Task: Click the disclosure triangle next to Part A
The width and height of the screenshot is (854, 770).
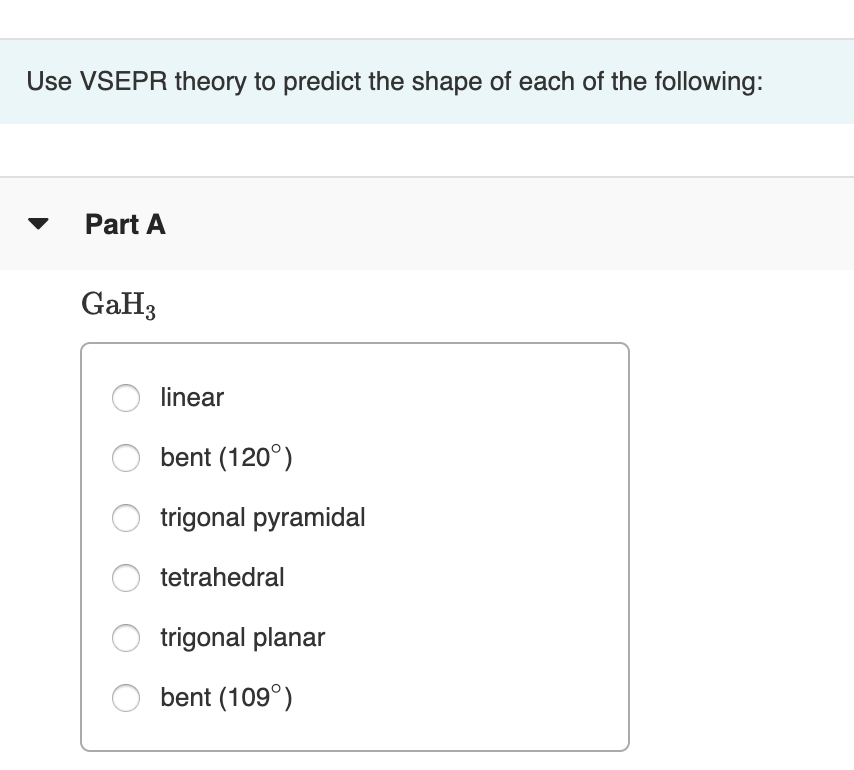Action: click(x=37, y=224)
